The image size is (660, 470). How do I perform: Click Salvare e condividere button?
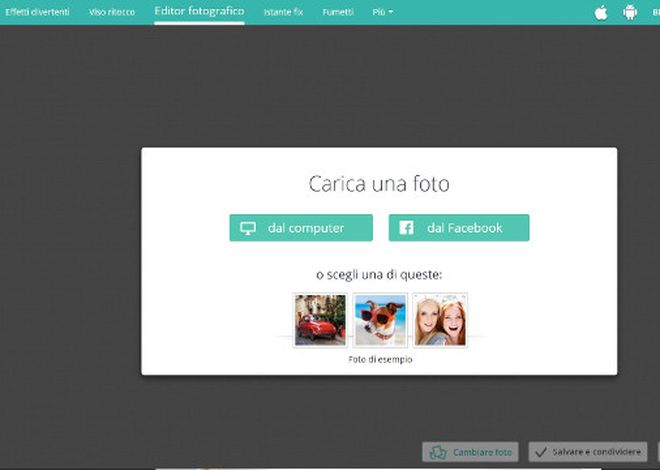[588, 452]
